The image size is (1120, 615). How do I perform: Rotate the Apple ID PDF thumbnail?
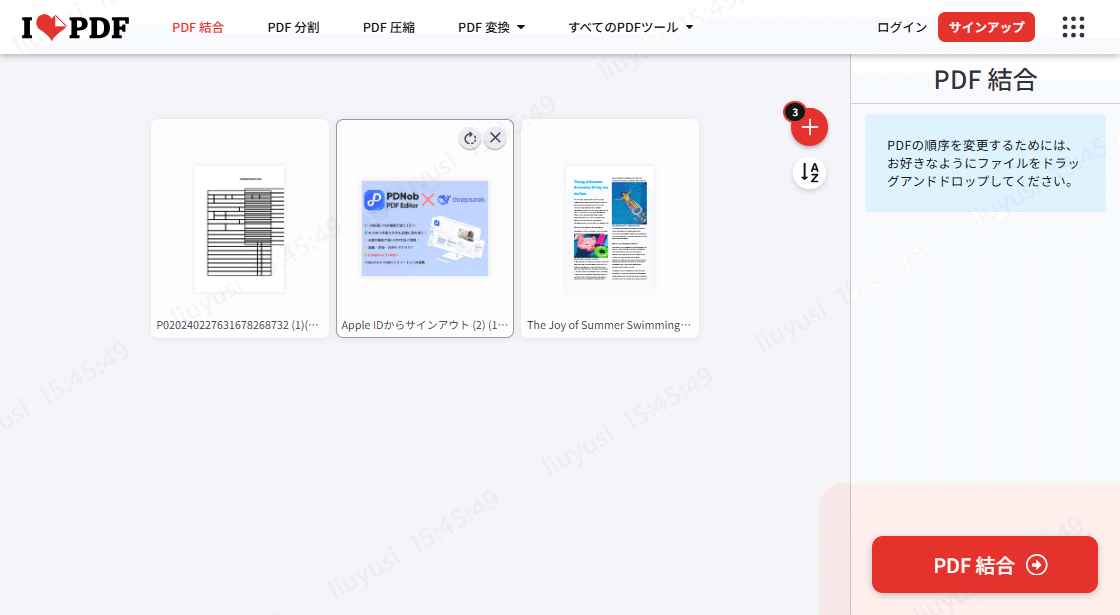pos(470,138)
